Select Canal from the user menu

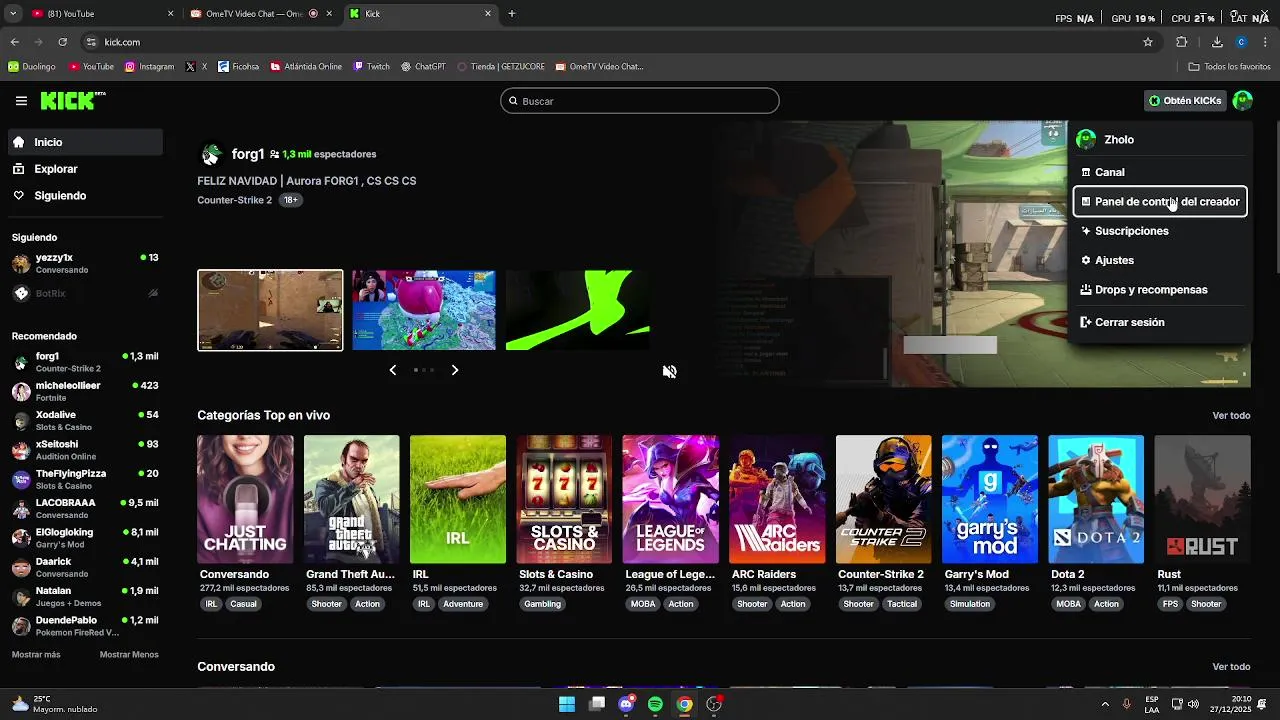coord(1160,172)
